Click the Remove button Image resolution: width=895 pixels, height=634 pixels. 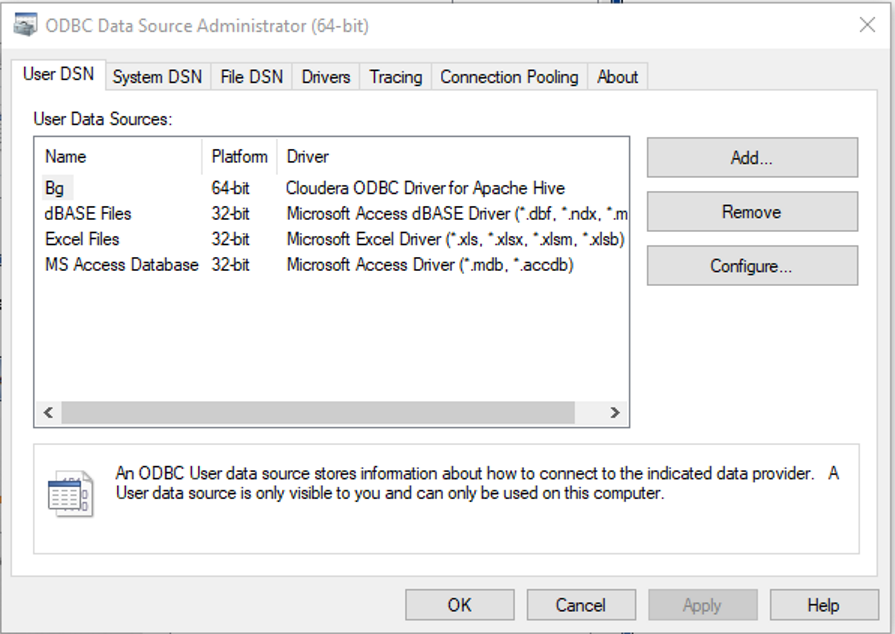751,211
